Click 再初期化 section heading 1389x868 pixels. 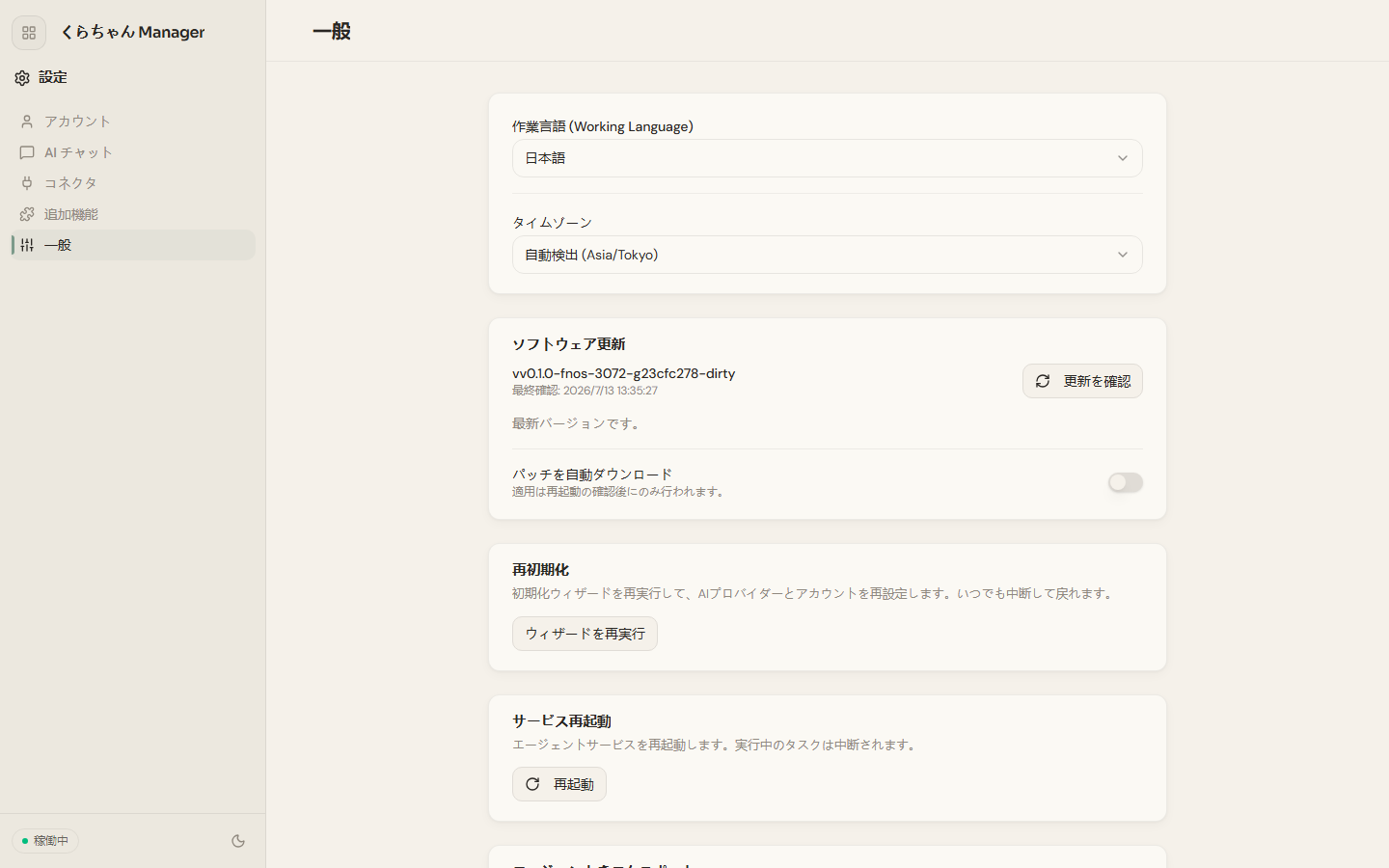[540, 570]
